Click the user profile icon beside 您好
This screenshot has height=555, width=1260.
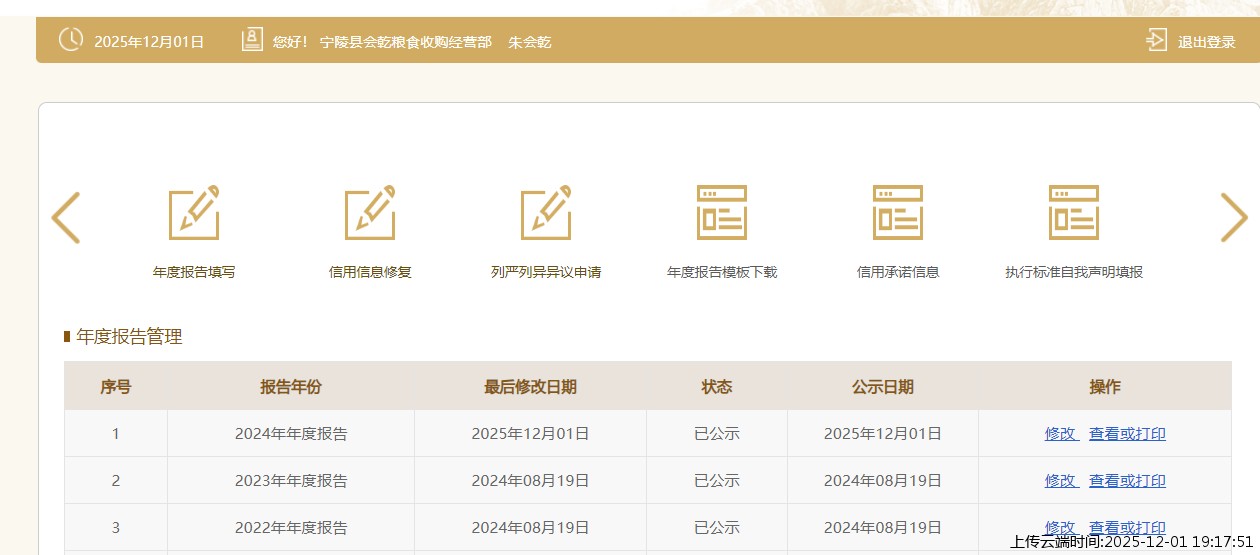[x=252, y=41]
